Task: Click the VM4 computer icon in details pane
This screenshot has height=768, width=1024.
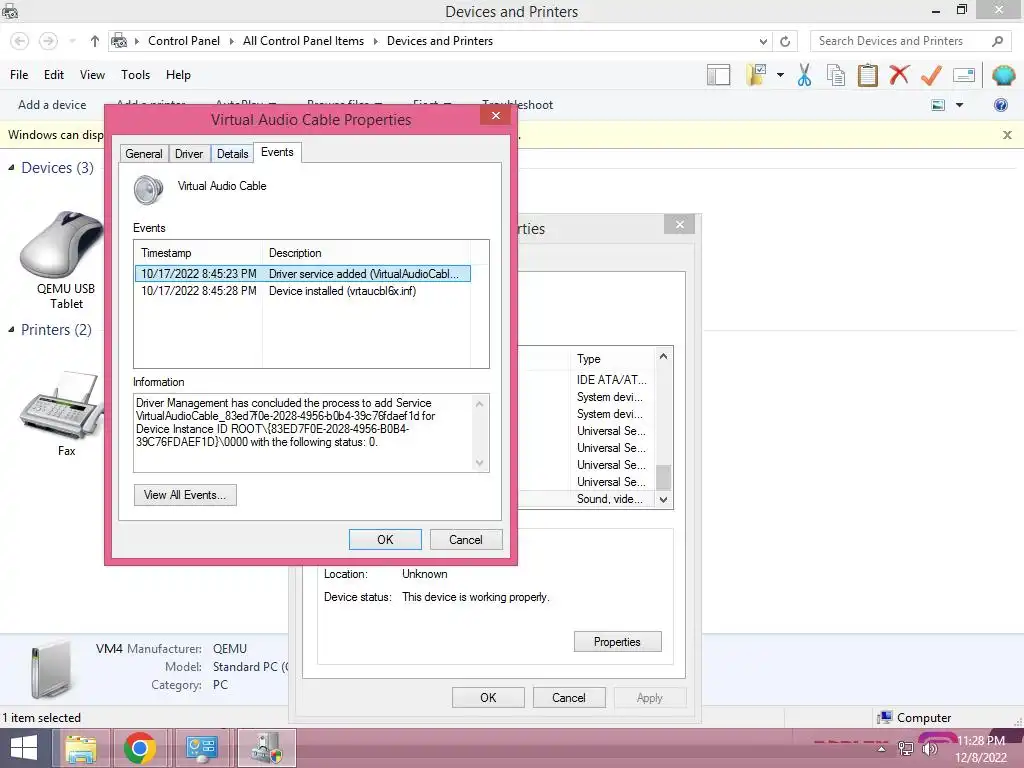Action: (52, 669)
